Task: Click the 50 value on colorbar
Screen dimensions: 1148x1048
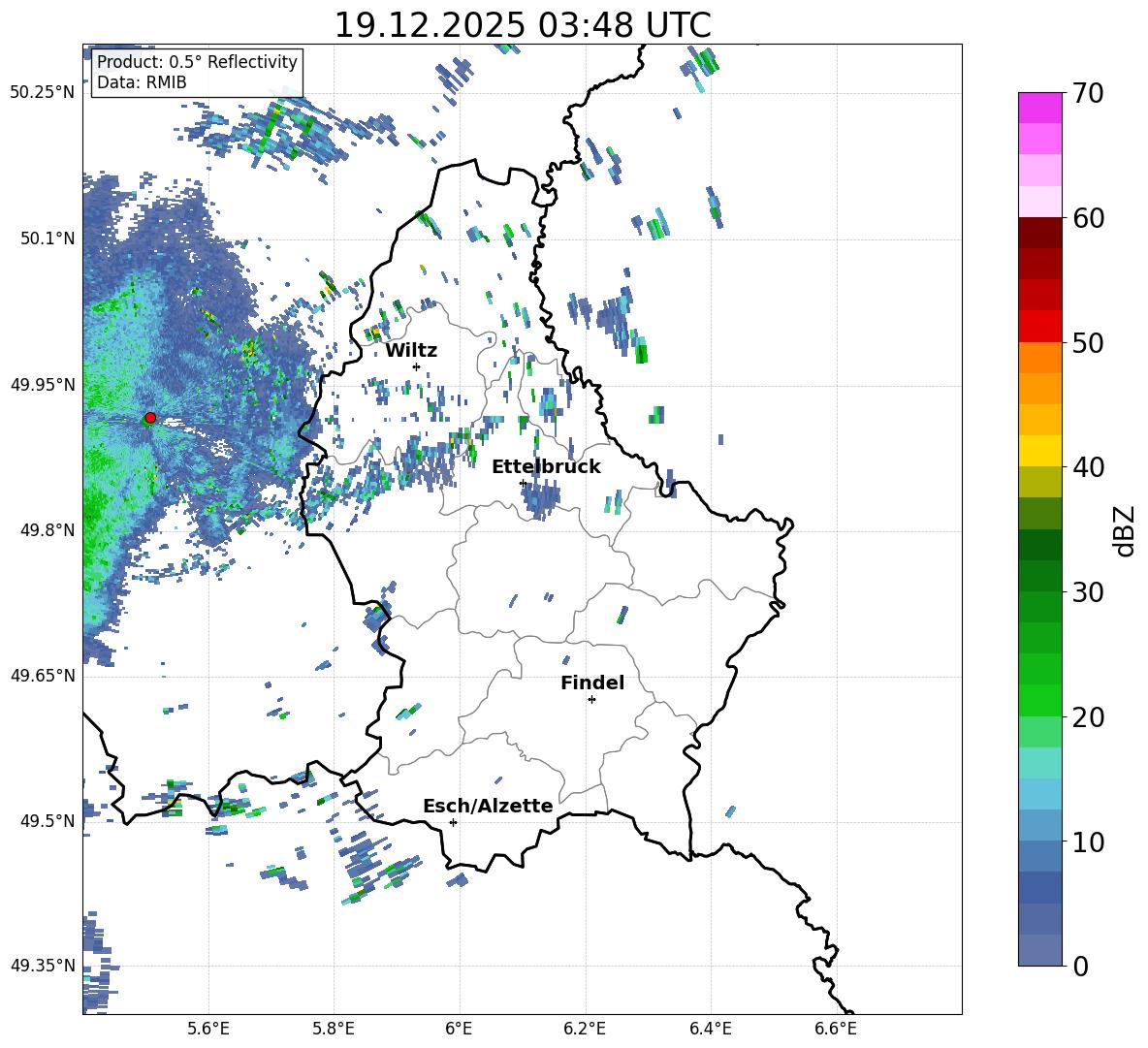Action: tap(1087, 343)
